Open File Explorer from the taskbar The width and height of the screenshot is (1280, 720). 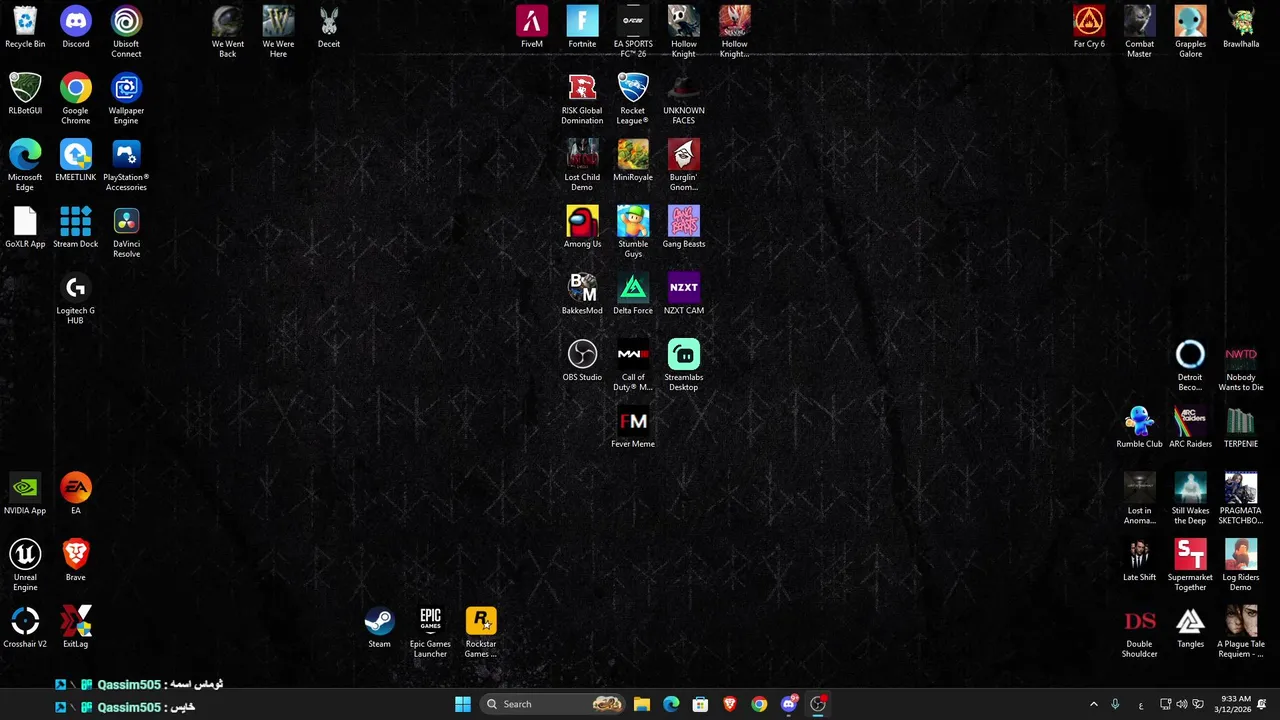click(x=642, y=704)
